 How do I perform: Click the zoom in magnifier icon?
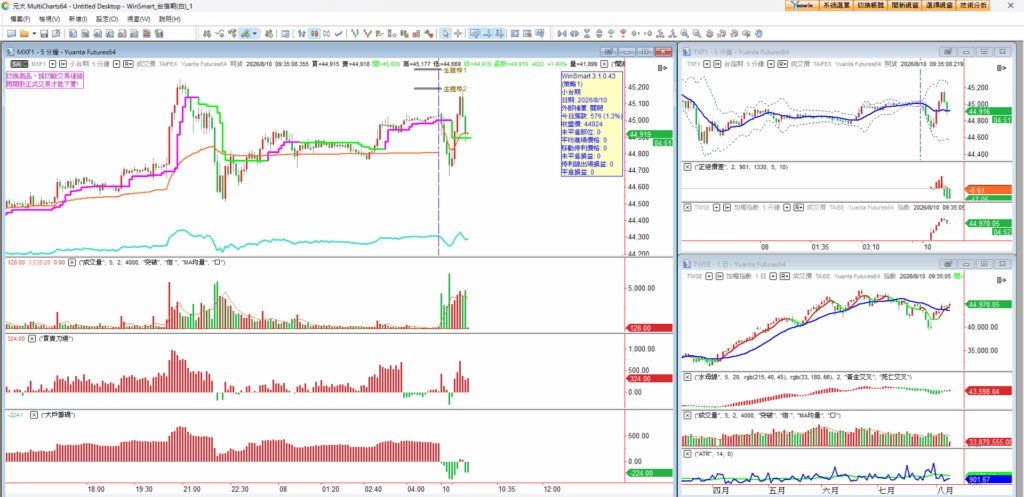tap(684, 33)
